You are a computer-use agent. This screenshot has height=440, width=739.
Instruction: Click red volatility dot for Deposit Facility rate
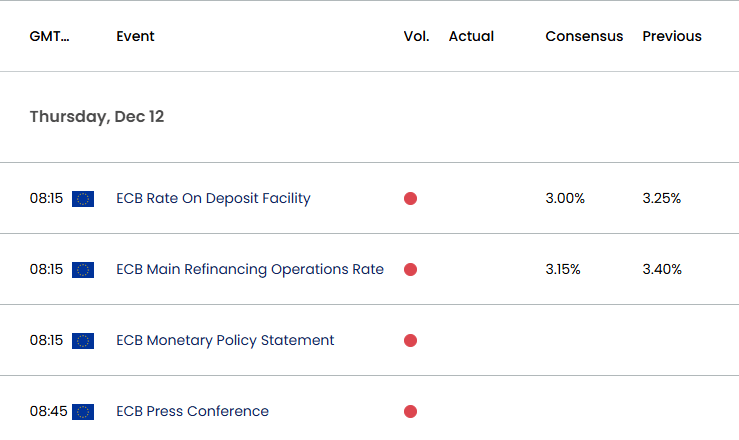(411, 199)
